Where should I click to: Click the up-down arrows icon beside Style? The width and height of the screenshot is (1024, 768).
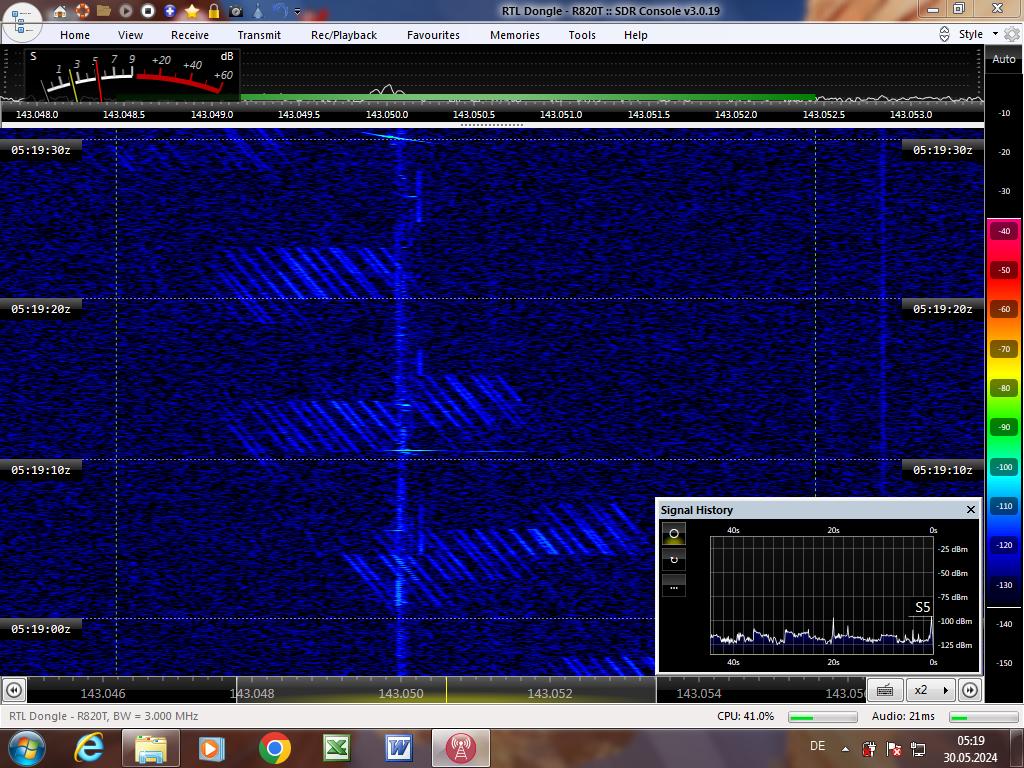click(944, 34)
